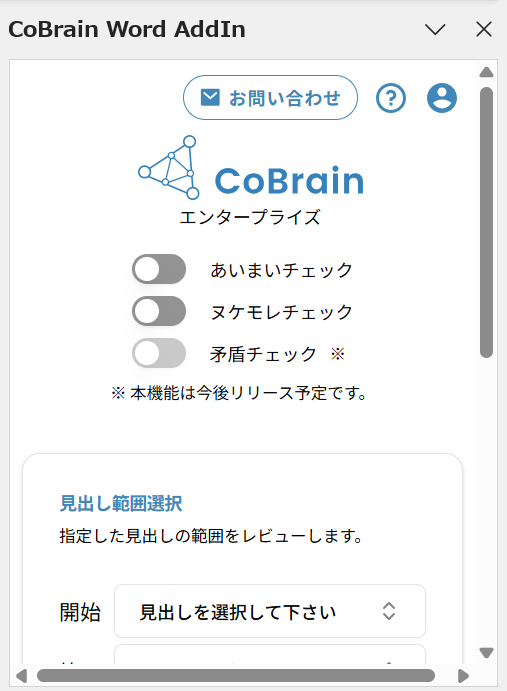
Task: Click the 見出し範囲選択 section heading
Action: point(121,503)
